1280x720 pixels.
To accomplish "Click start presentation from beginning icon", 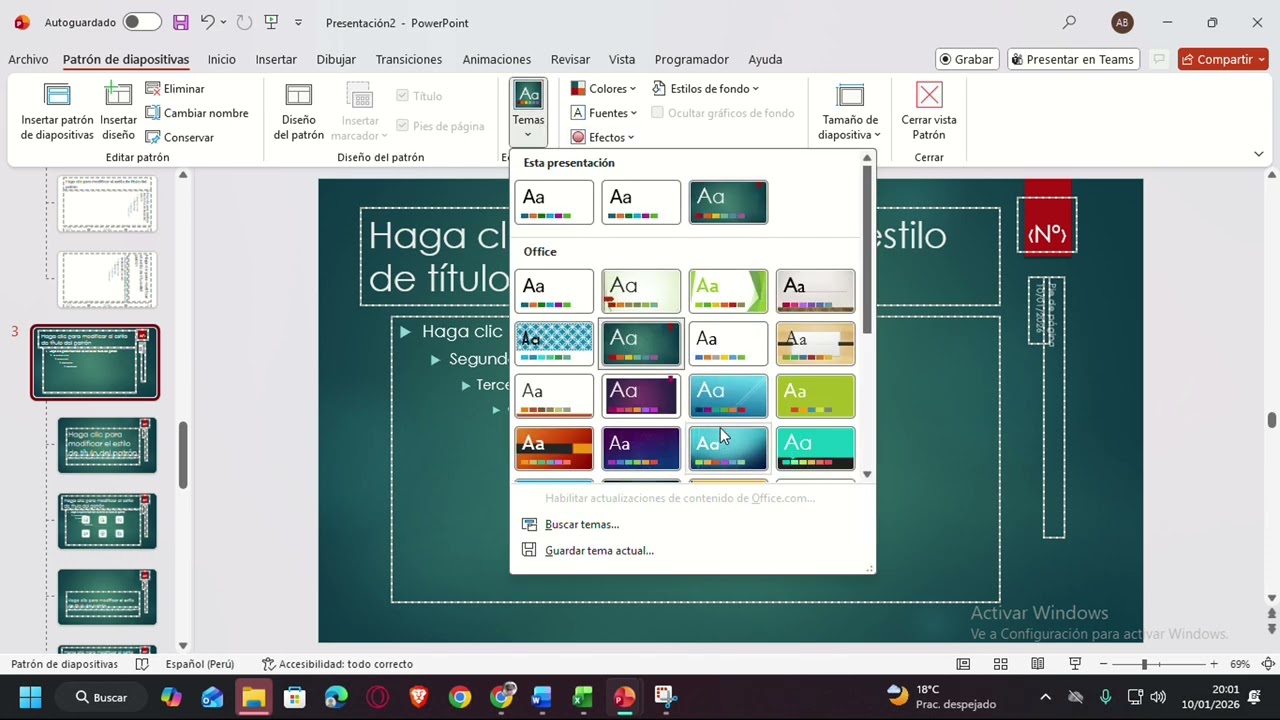I will 271,22.
